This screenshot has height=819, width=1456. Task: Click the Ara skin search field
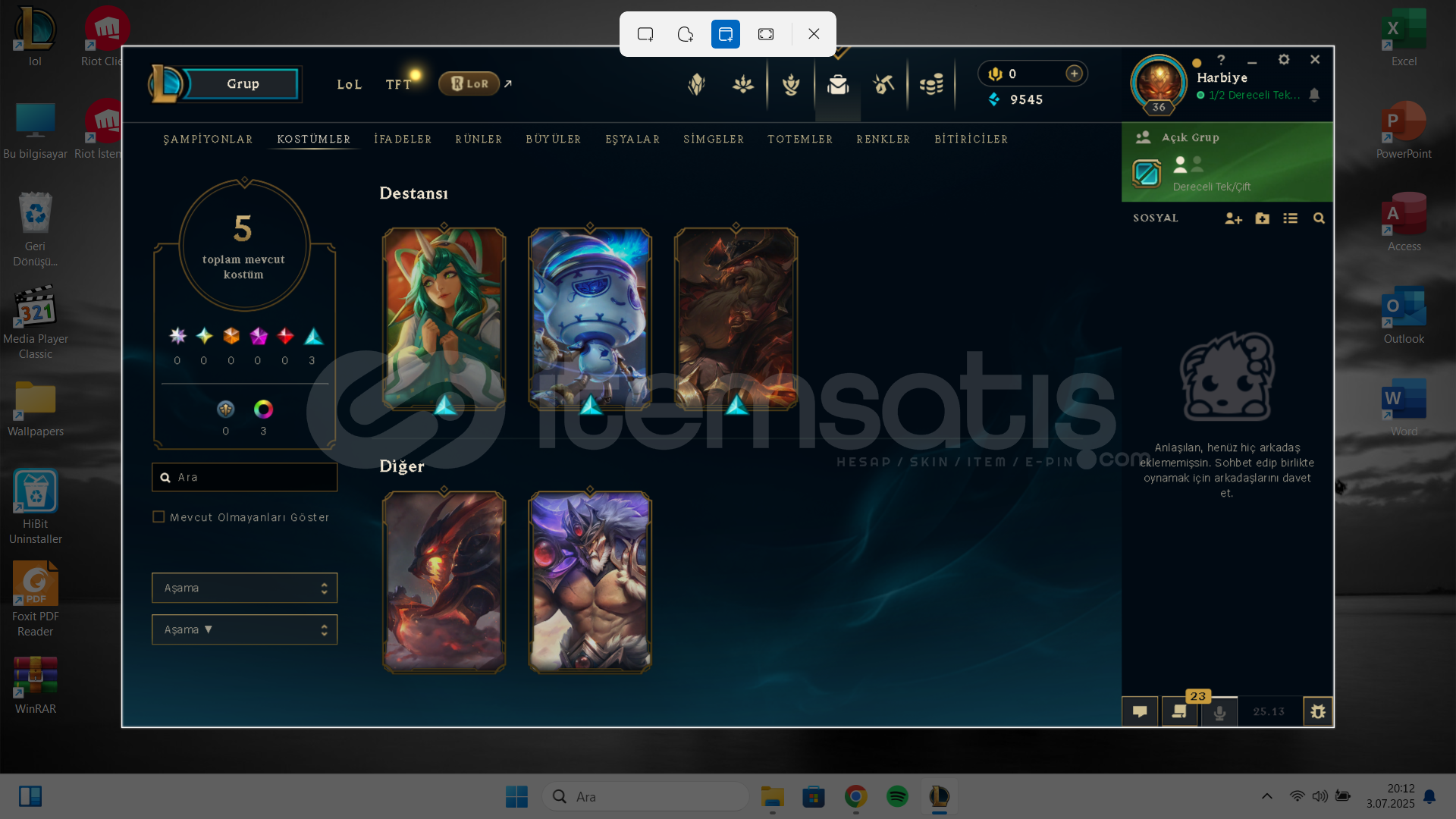(244, 477)
